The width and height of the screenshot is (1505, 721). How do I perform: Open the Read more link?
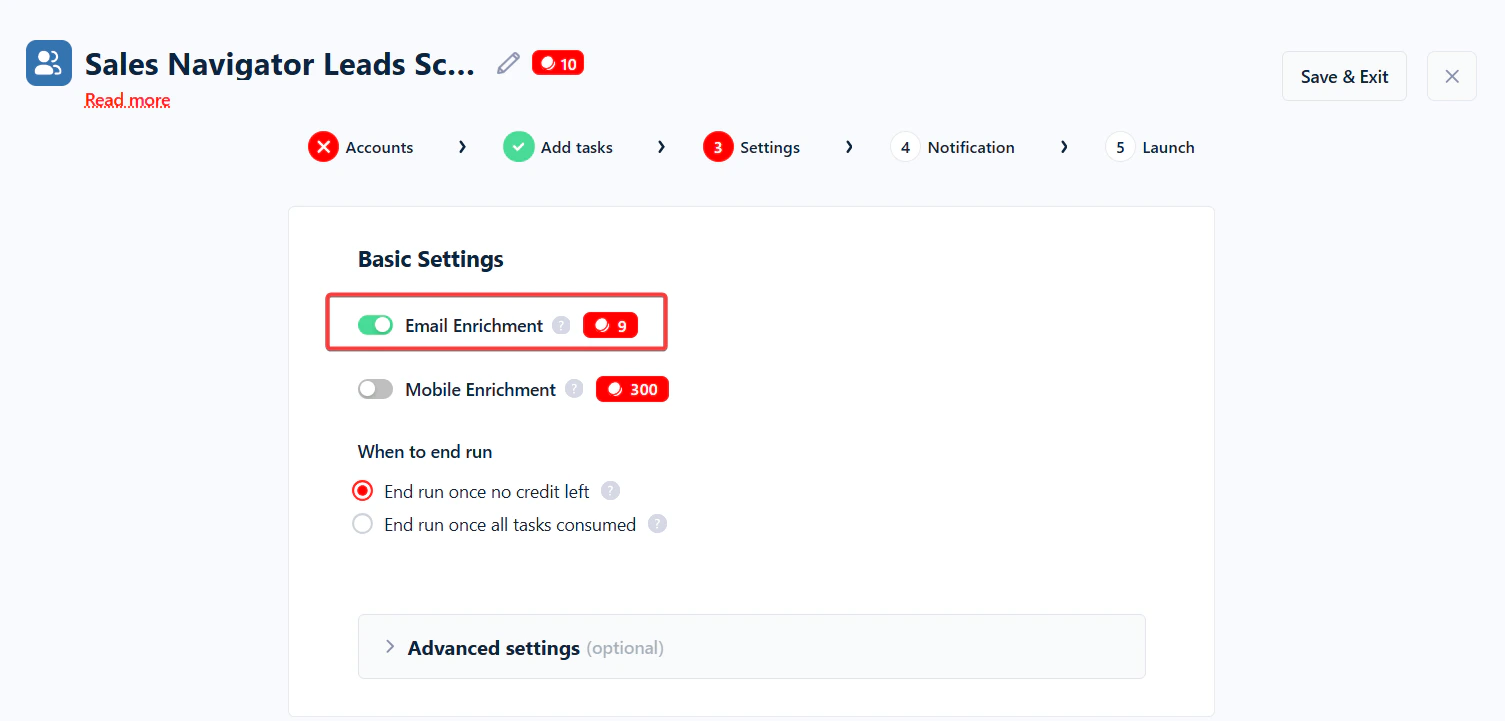click(127, 100)
